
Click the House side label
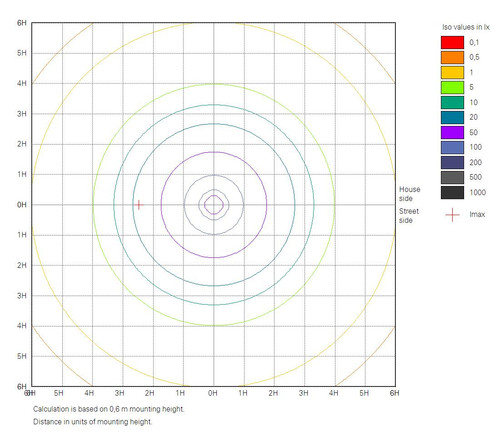[410, 194]
